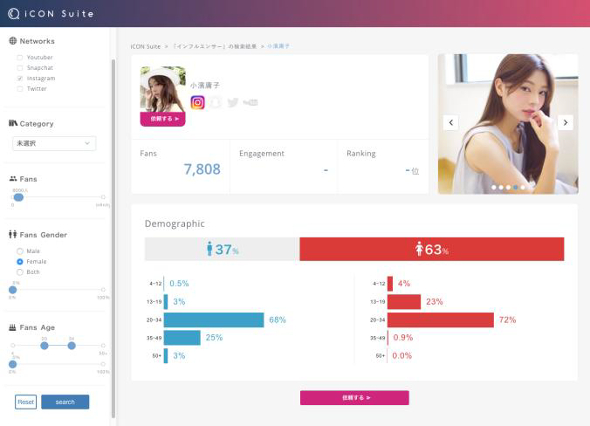Click the large pink request button below Demographic
Viewport: 590px width, 426px height.
tap(354, 398)
